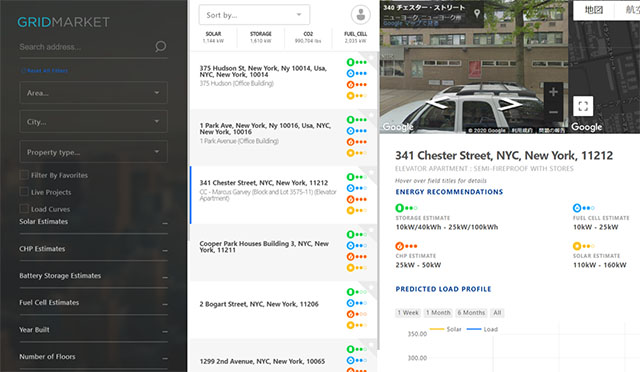Expand the Solar Estimates filter section
The height and width of the screenshot is (372, 640).
(93, 222)
